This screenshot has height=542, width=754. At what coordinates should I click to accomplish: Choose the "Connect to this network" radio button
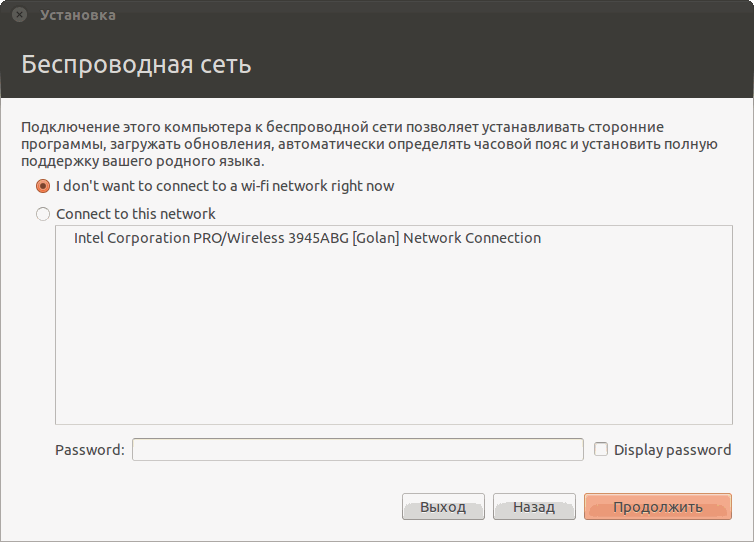[x=43, y=214]
